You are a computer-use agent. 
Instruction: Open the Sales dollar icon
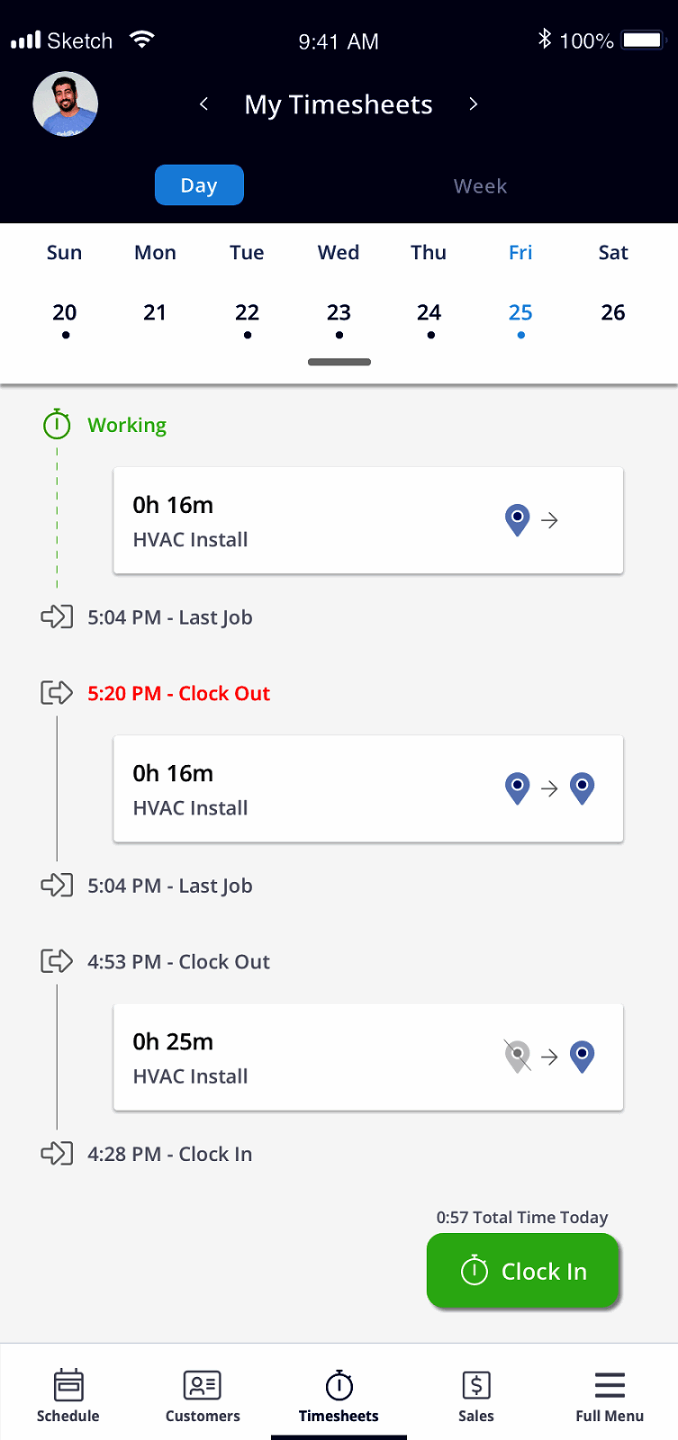point(476,1385)
